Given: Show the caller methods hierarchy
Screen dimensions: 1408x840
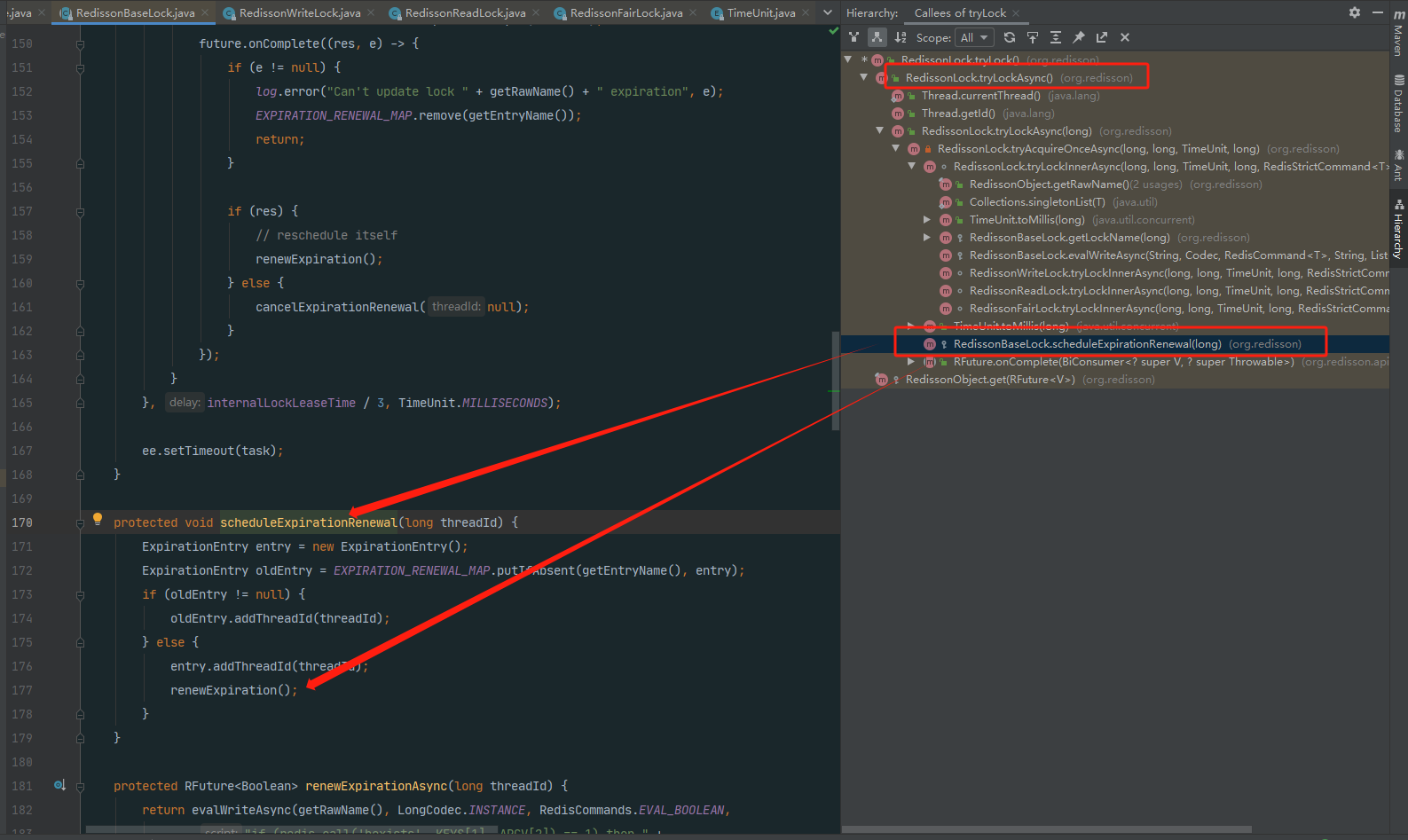Looking at the screenshot, I should click(x=853, y=37).
